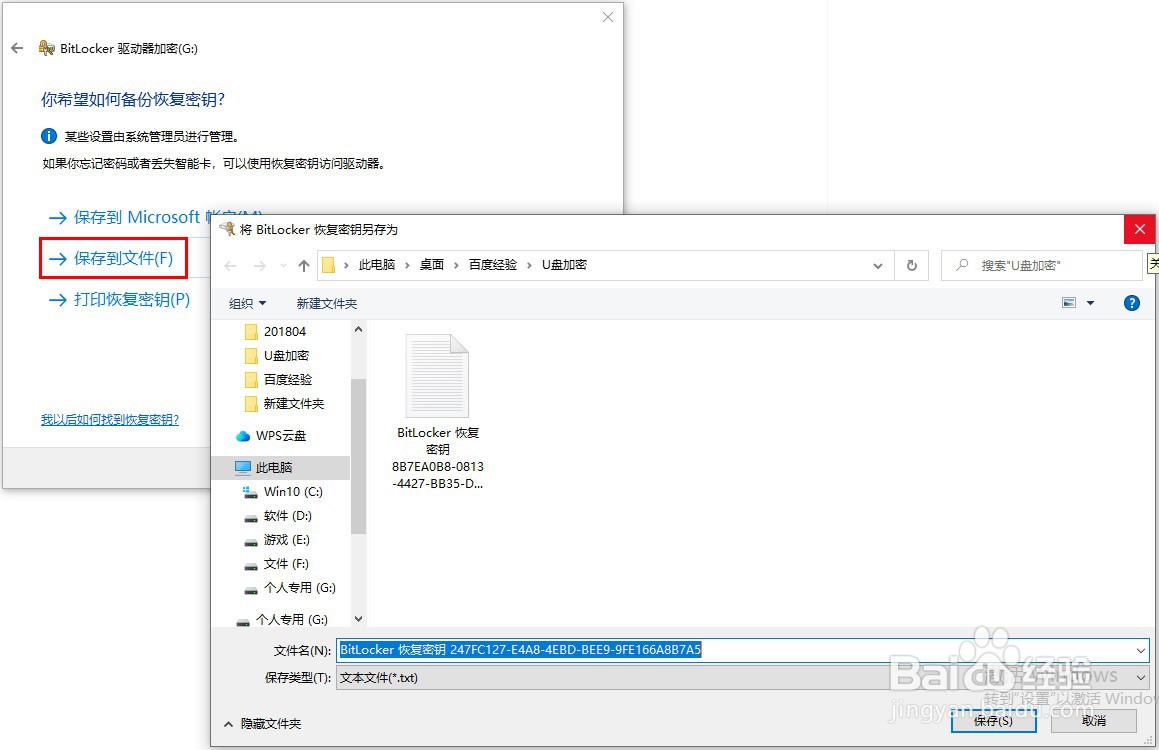Screen dimensions: 1159x750
Task: Click the Forward arrow in Save As dialog
Action: tap(259, 265)
